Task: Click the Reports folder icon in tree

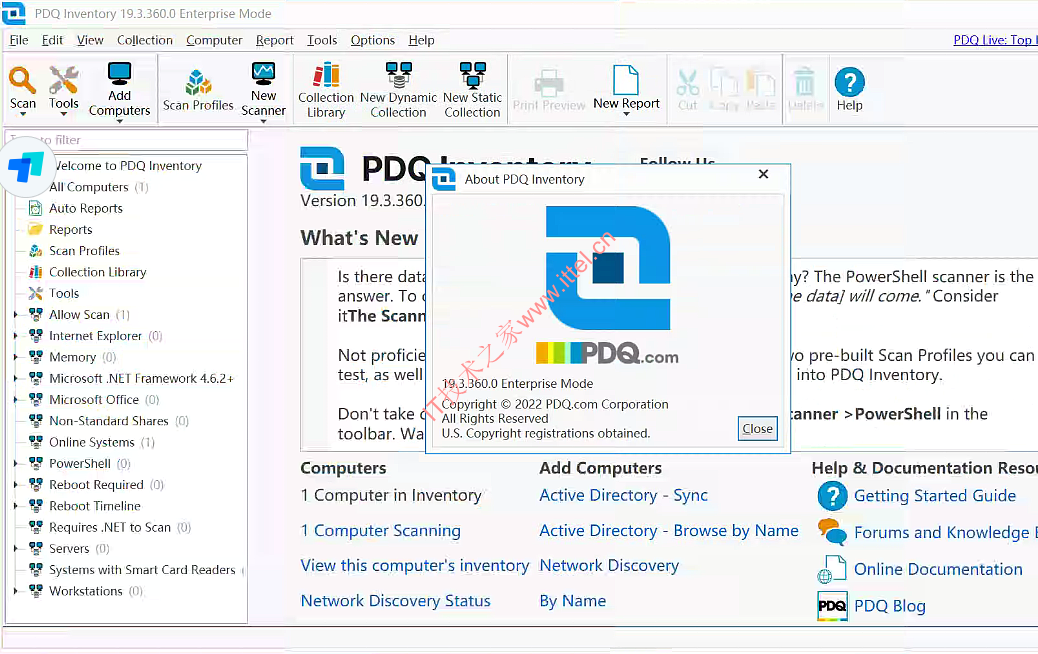Action: point(36,230)
